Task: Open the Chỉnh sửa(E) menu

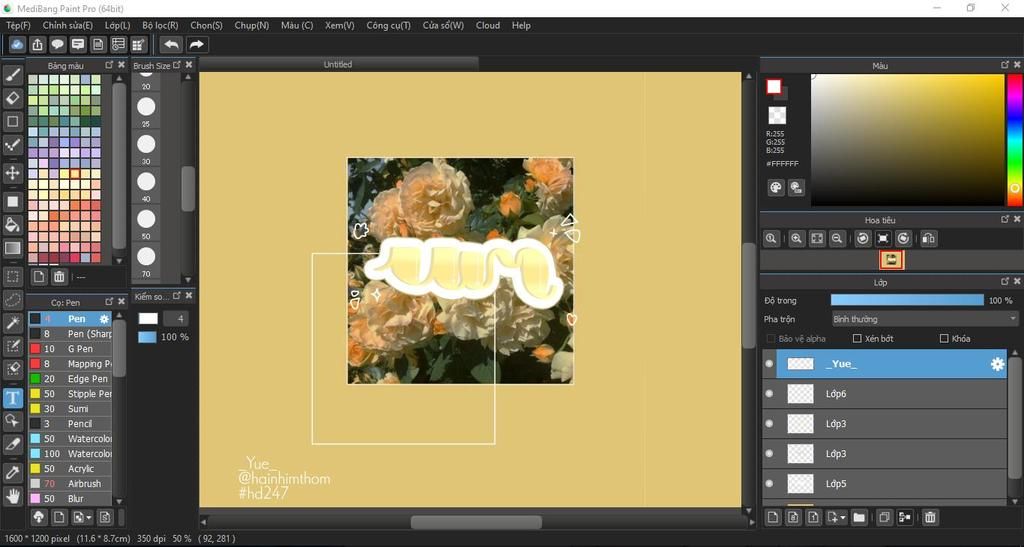Action: coord(67,25)
